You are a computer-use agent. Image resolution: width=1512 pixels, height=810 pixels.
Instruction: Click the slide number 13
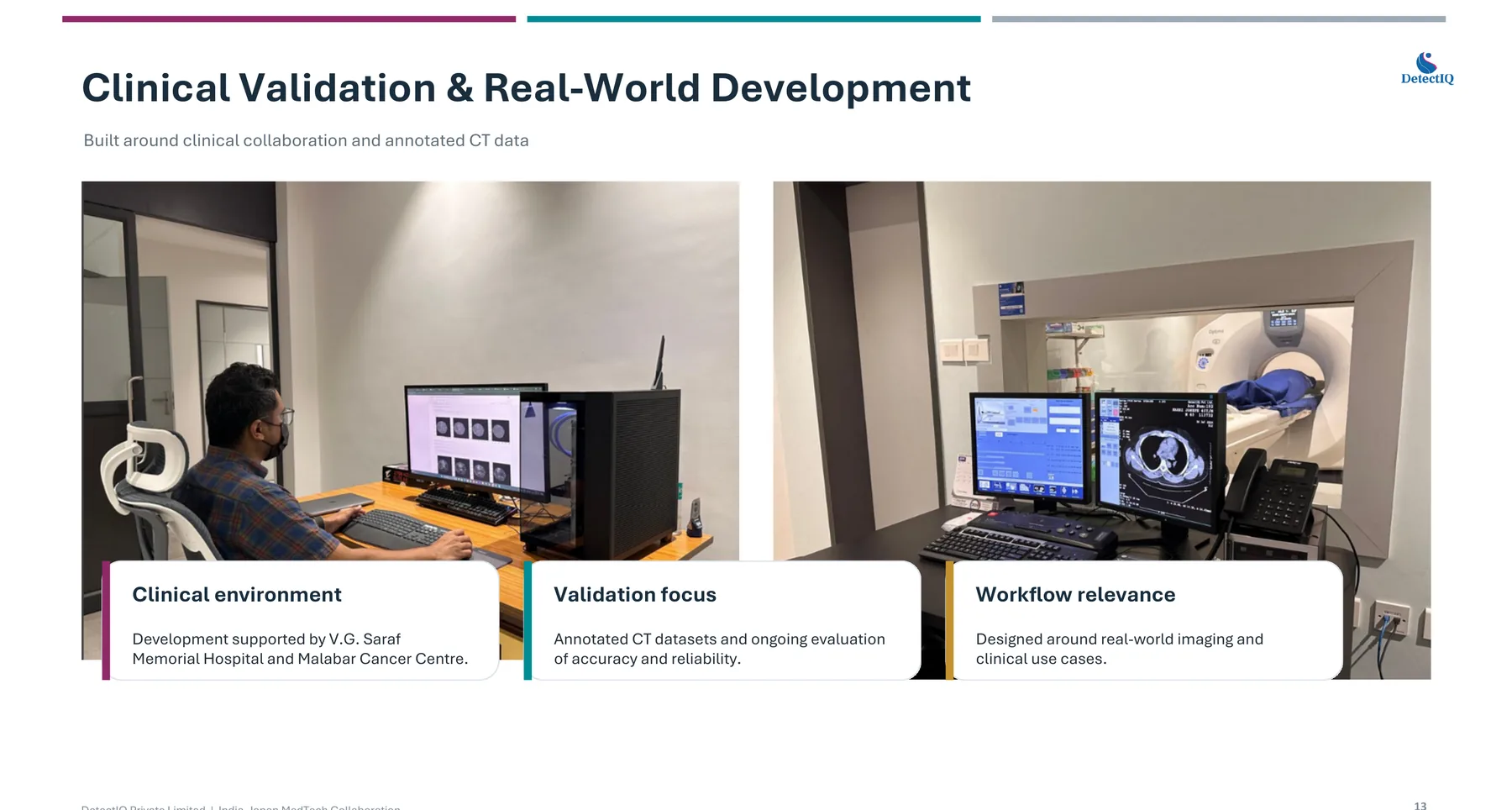click(x=1420, y=805)
